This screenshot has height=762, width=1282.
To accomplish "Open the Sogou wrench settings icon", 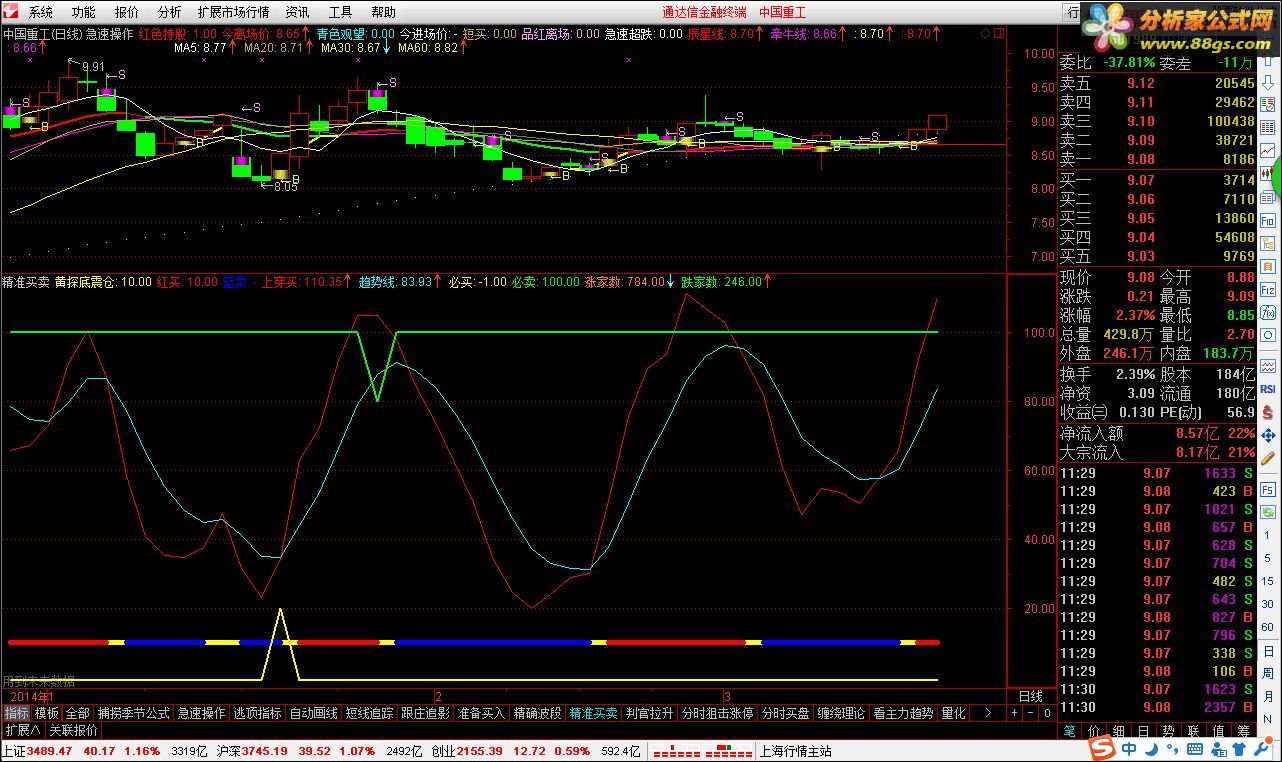I will [1261, 748].
